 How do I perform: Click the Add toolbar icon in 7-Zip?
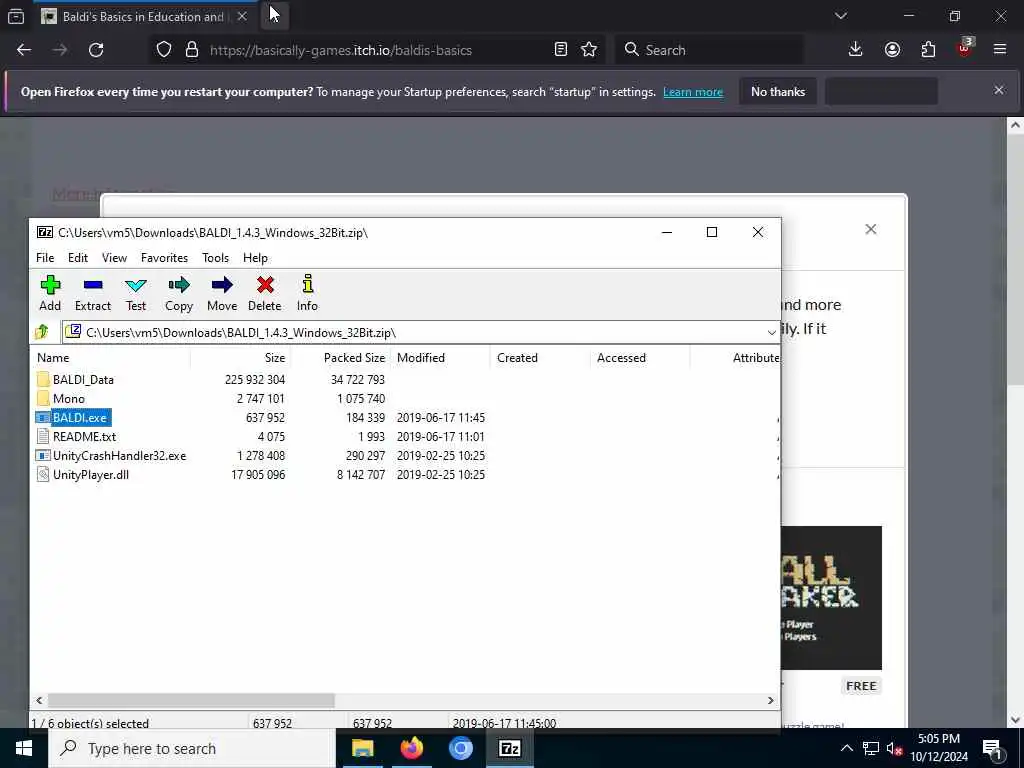[x=50, y=293]
